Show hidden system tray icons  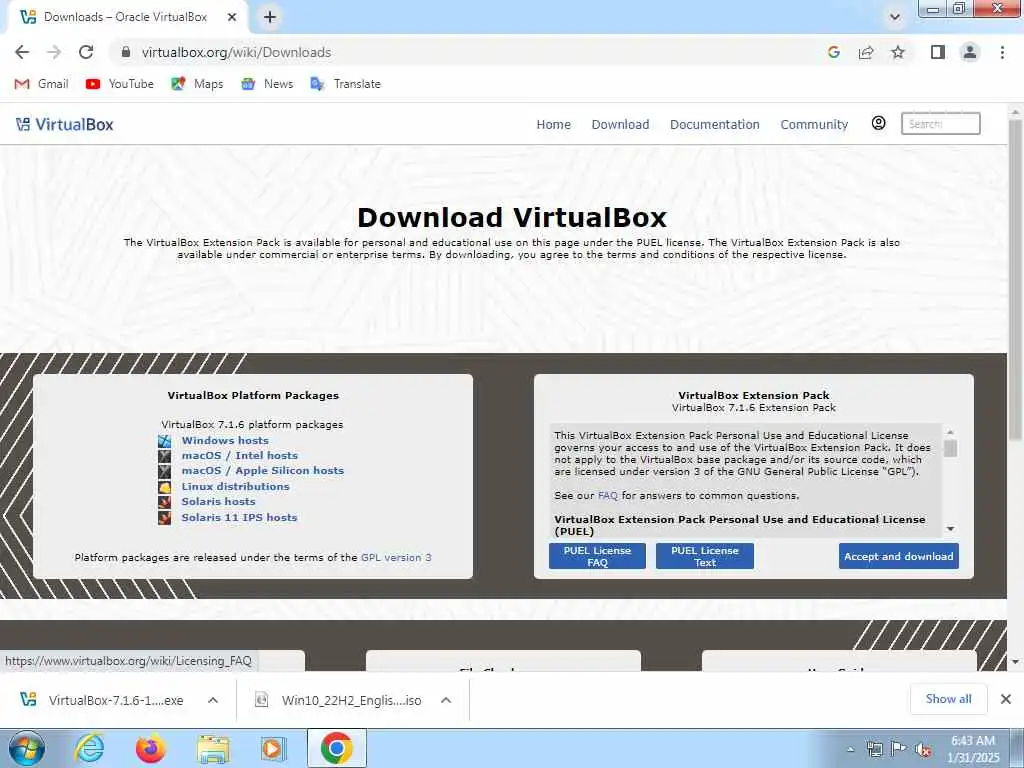(x=850, y=749)
